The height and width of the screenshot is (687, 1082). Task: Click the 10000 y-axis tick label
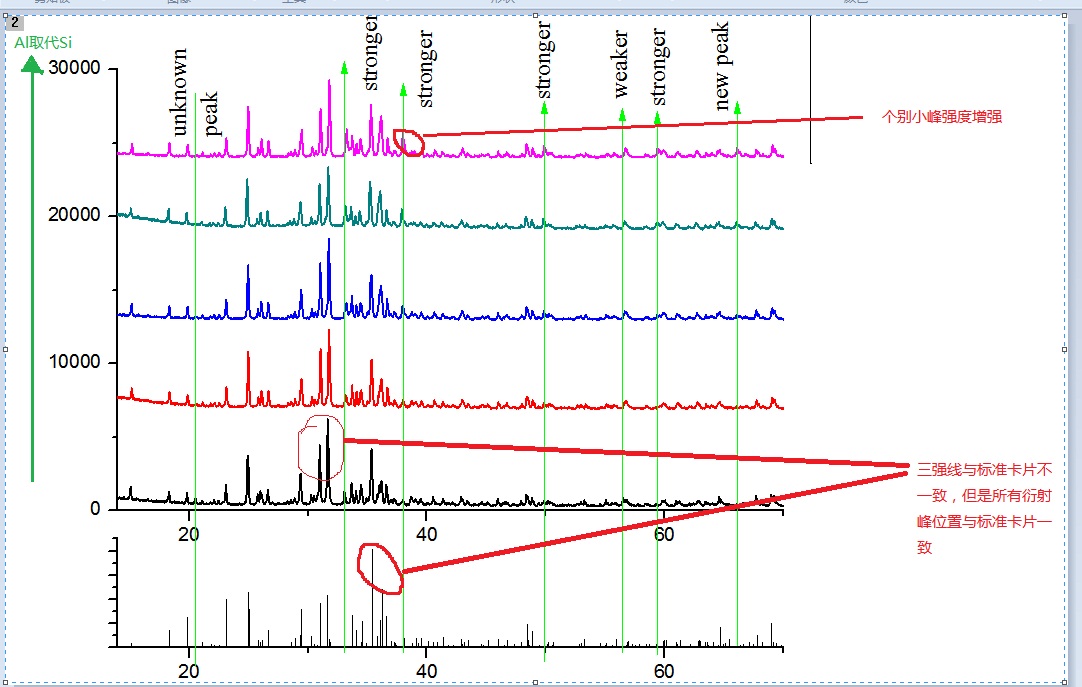74,361
